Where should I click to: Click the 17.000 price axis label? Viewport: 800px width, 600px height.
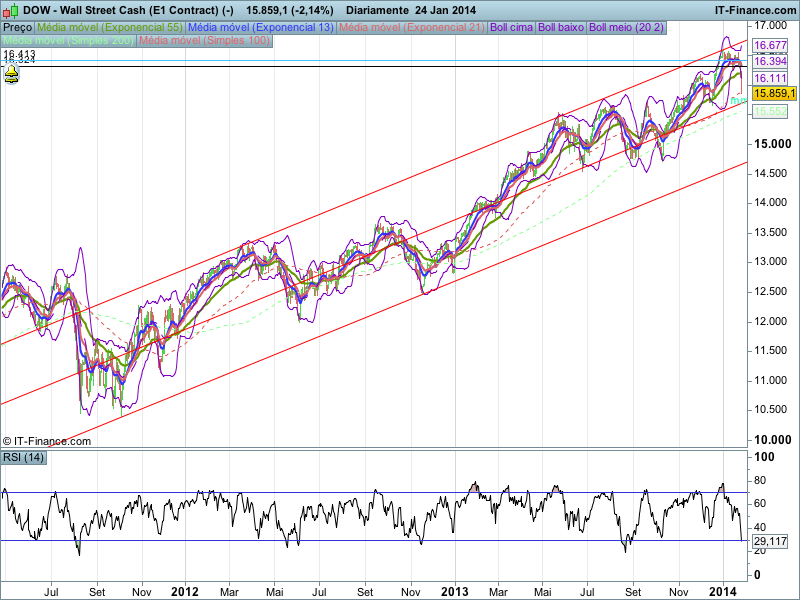pyautogui.click(x=770, y=25)
